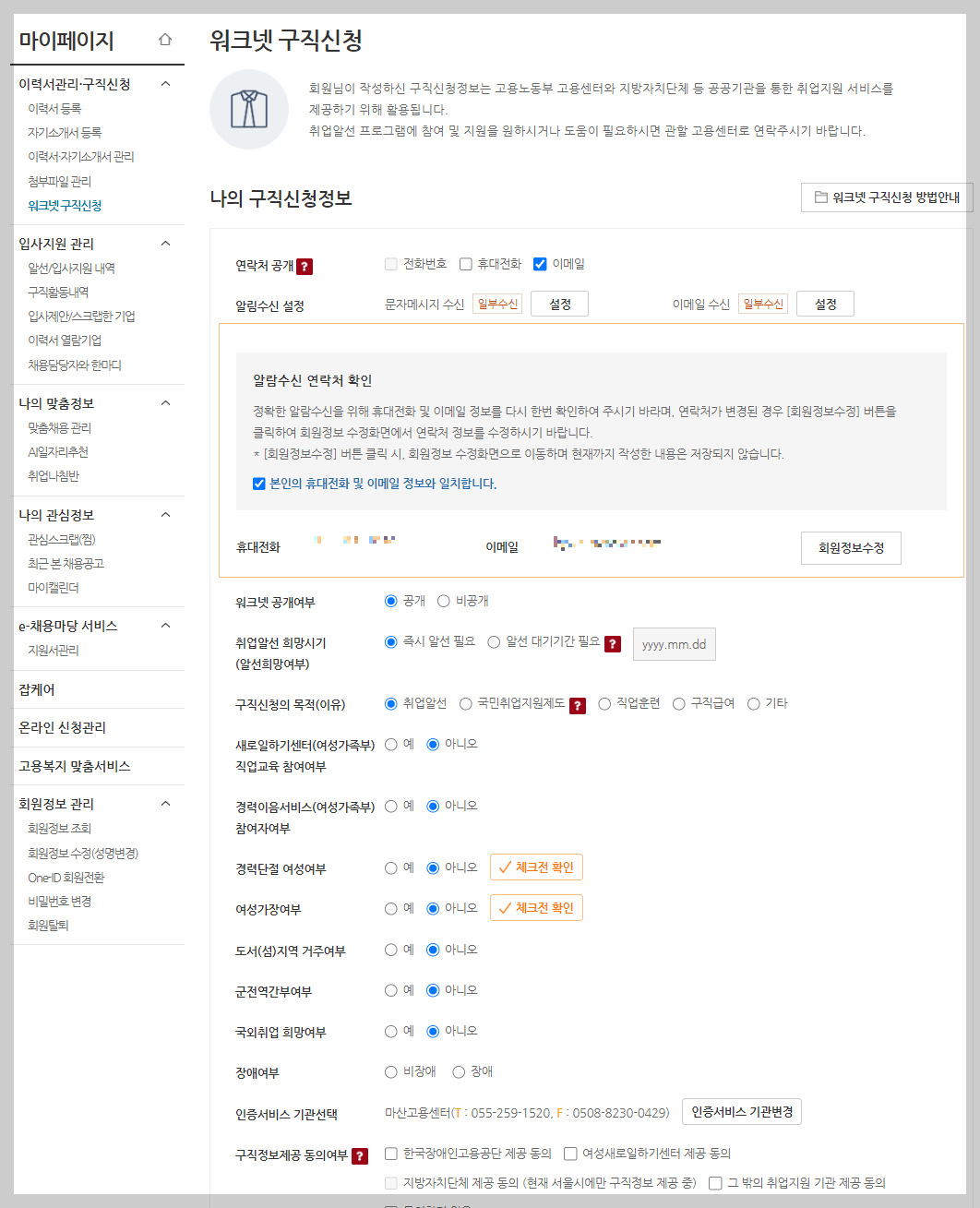Open 지원서관리 under e-채용마당 서비스
Screen dimensions: 980x1208
54,651
